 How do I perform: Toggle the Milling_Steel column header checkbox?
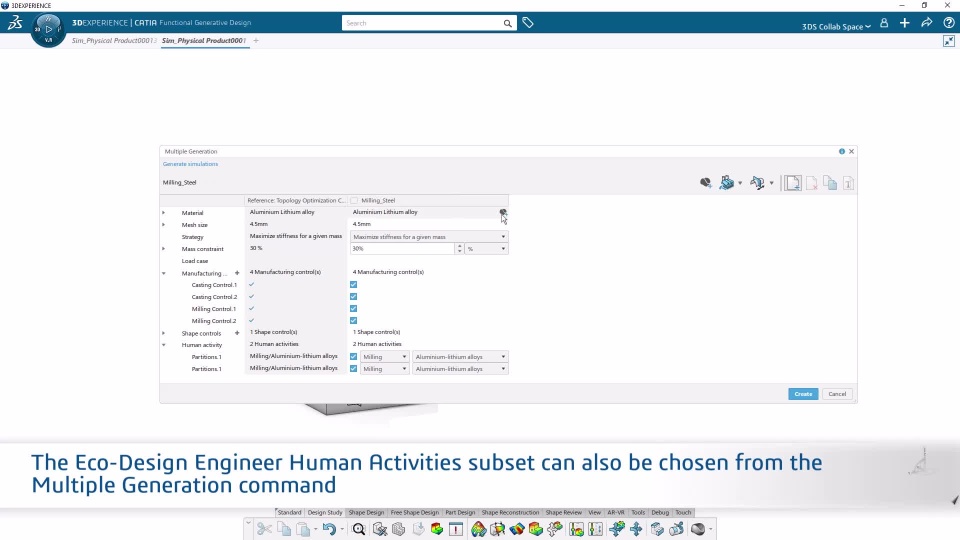coord(354,200)
